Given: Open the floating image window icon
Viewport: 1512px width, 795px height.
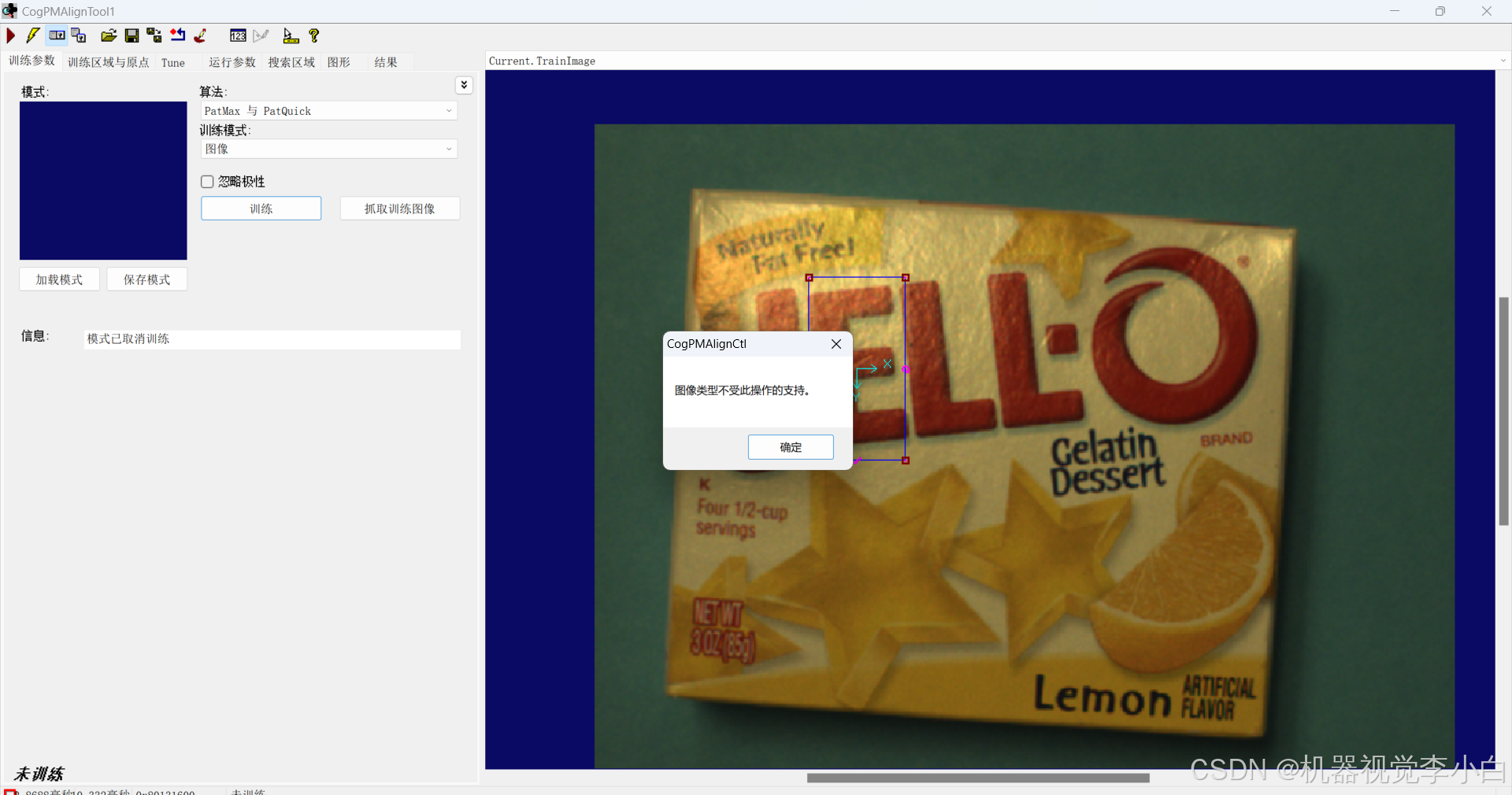Looking at the screenshot, I should (x=79, y=35).
